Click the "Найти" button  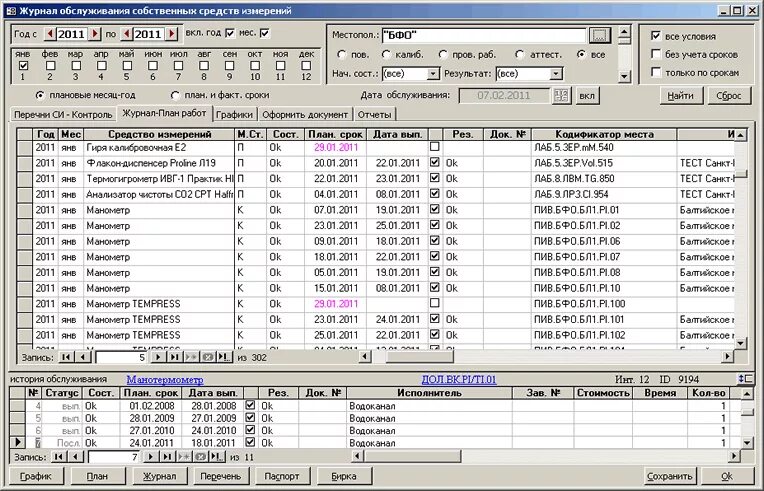680,96
